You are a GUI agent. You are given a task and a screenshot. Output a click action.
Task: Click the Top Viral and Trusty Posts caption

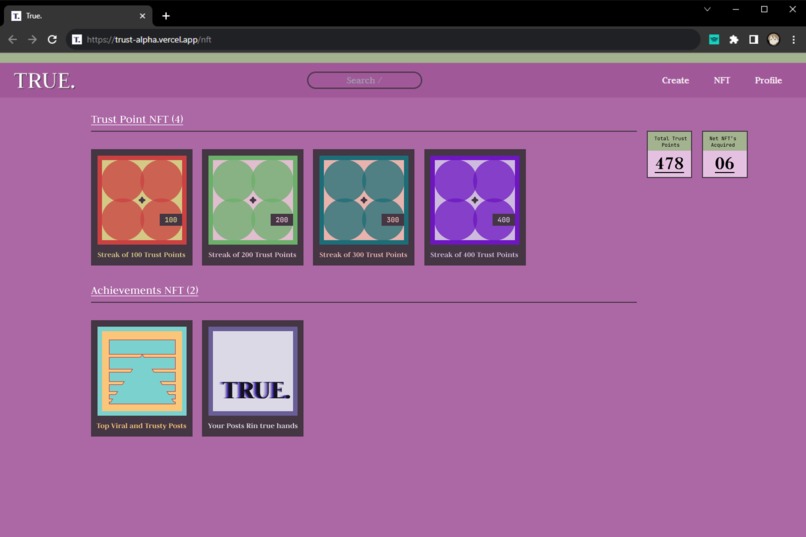coord(141,425)
